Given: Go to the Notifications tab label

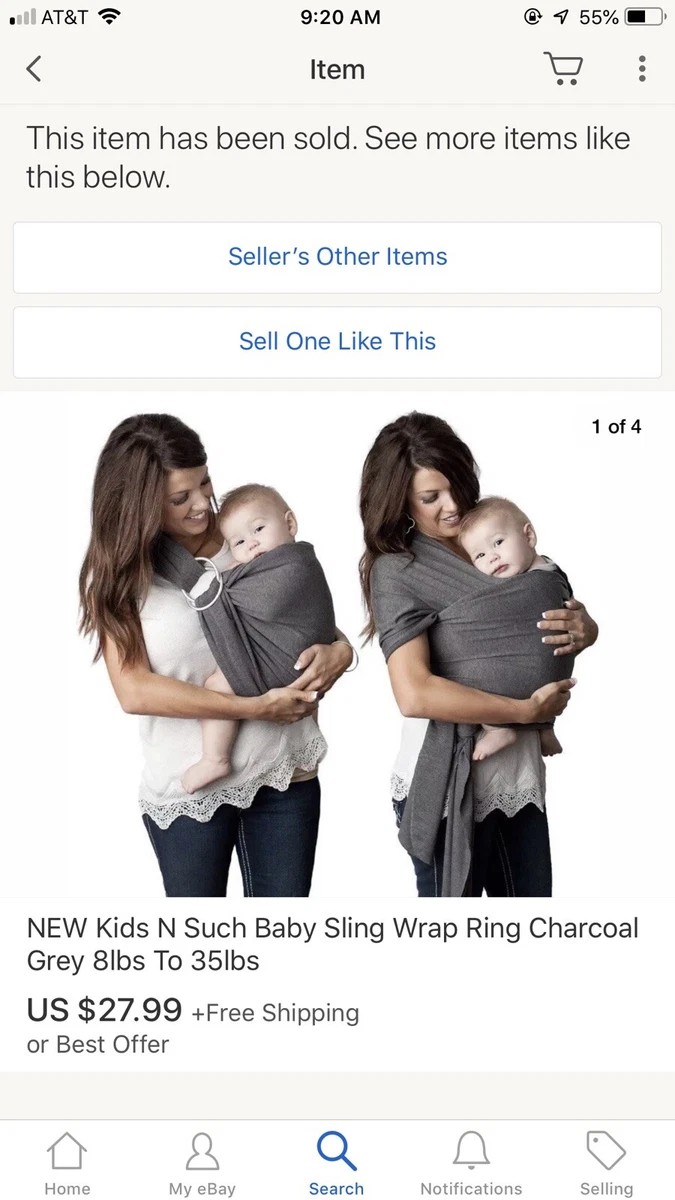Looking at the screenshot, I should [x=471, y=1189].
